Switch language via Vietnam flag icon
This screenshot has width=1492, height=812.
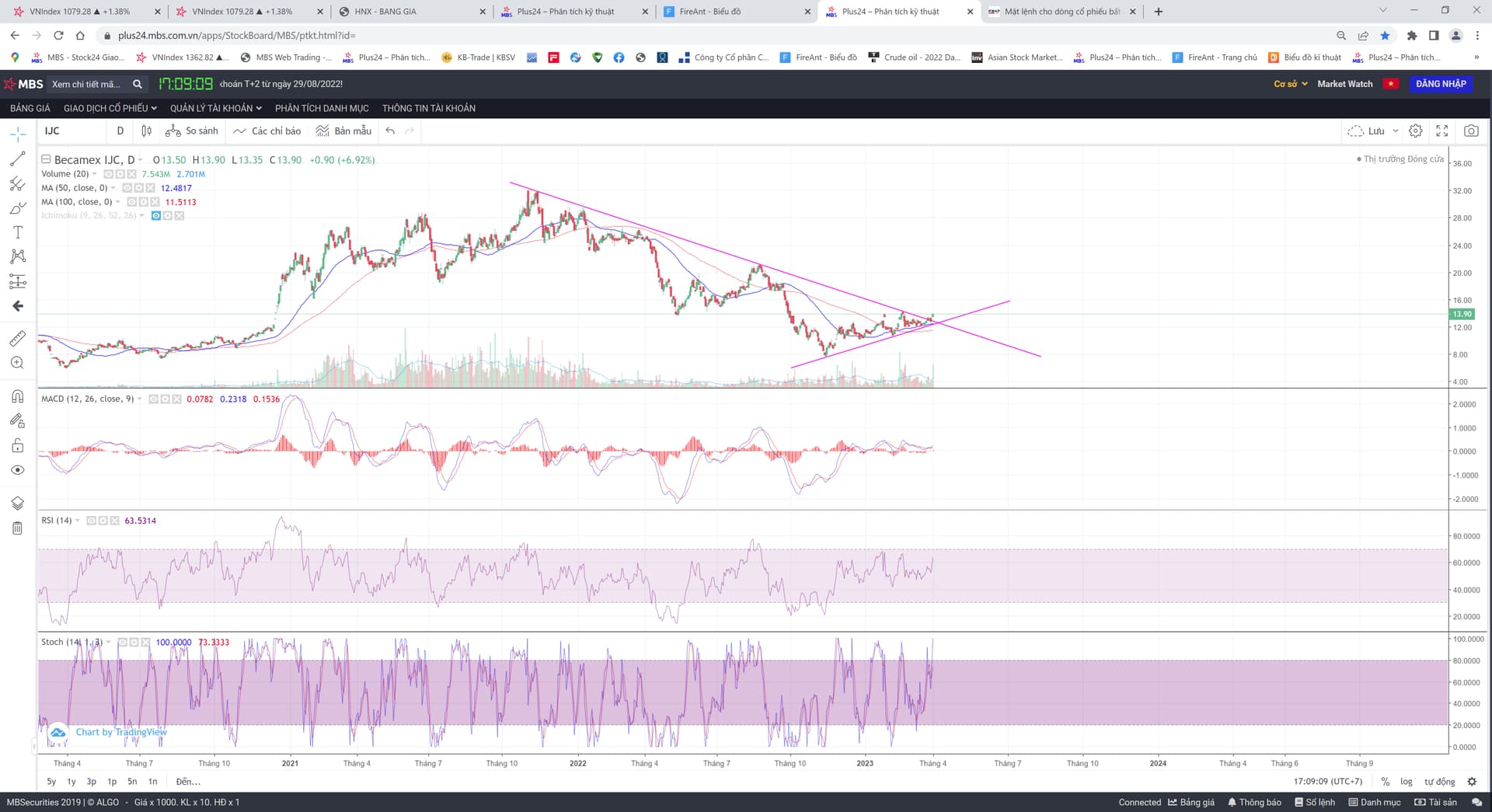click(x=1391, y=84)
